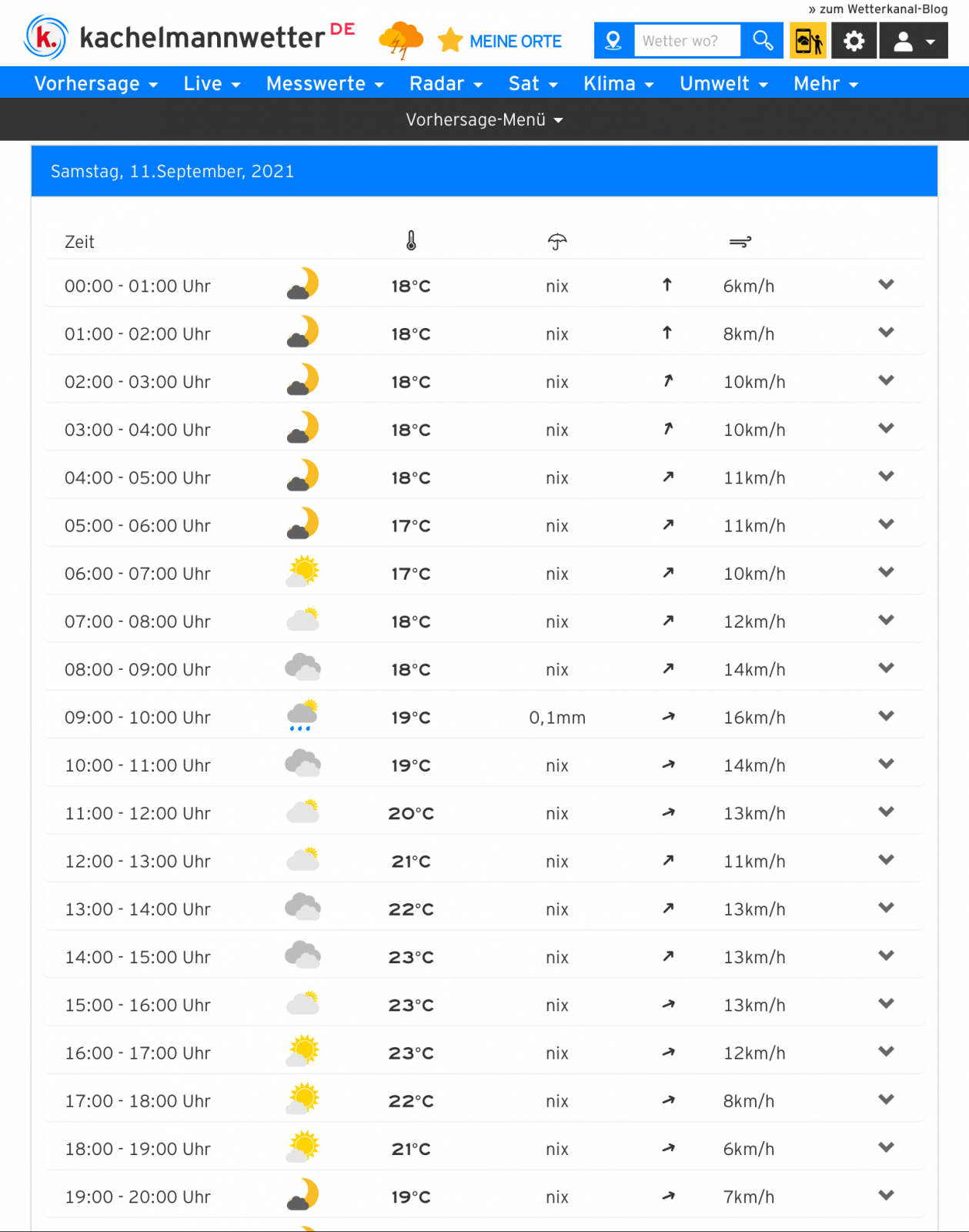The height and width of the screenshot is (1232, 969).
Task: Expand the 00:00 - 01:00 Uhr row
Action: [x=886, y=285]
